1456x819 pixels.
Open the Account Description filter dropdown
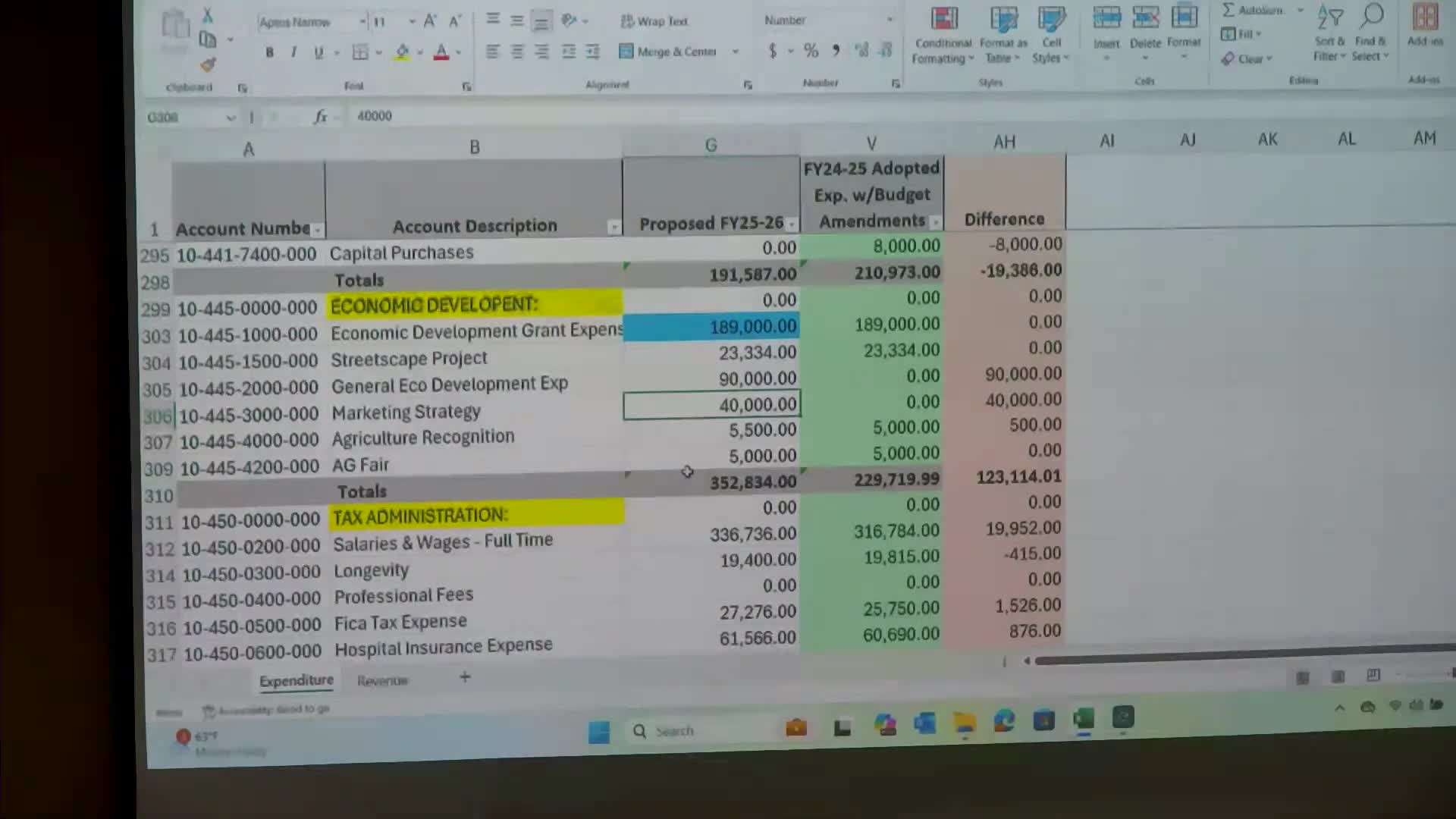pos(613,227)
